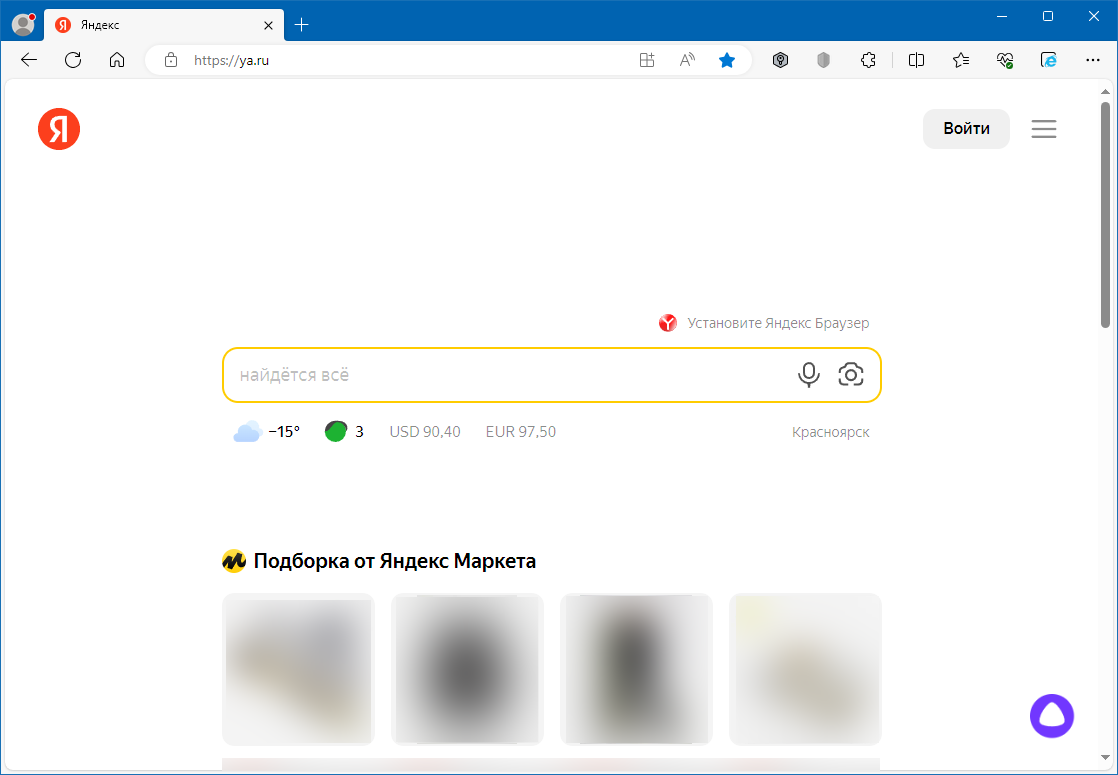Open the Yandex hamburger menu

click(1044, 129)
